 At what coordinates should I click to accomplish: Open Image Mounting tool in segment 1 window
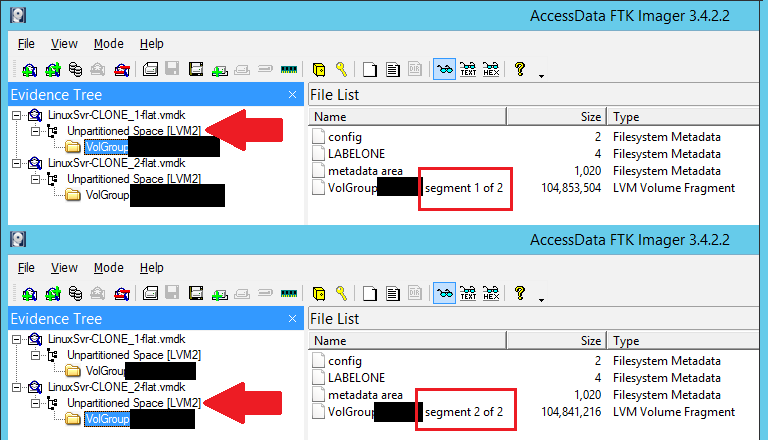point(75,70)
